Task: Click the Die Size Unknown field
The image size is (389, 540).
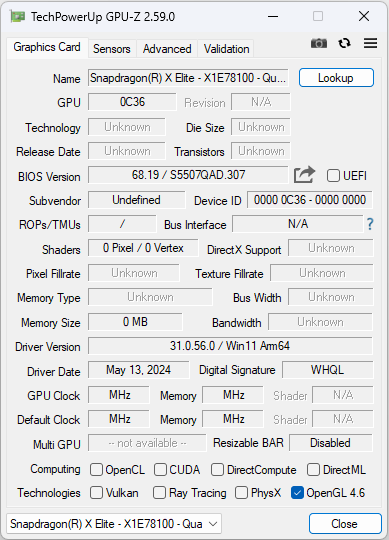Action: pyautogui.click(x=261, y=127)
